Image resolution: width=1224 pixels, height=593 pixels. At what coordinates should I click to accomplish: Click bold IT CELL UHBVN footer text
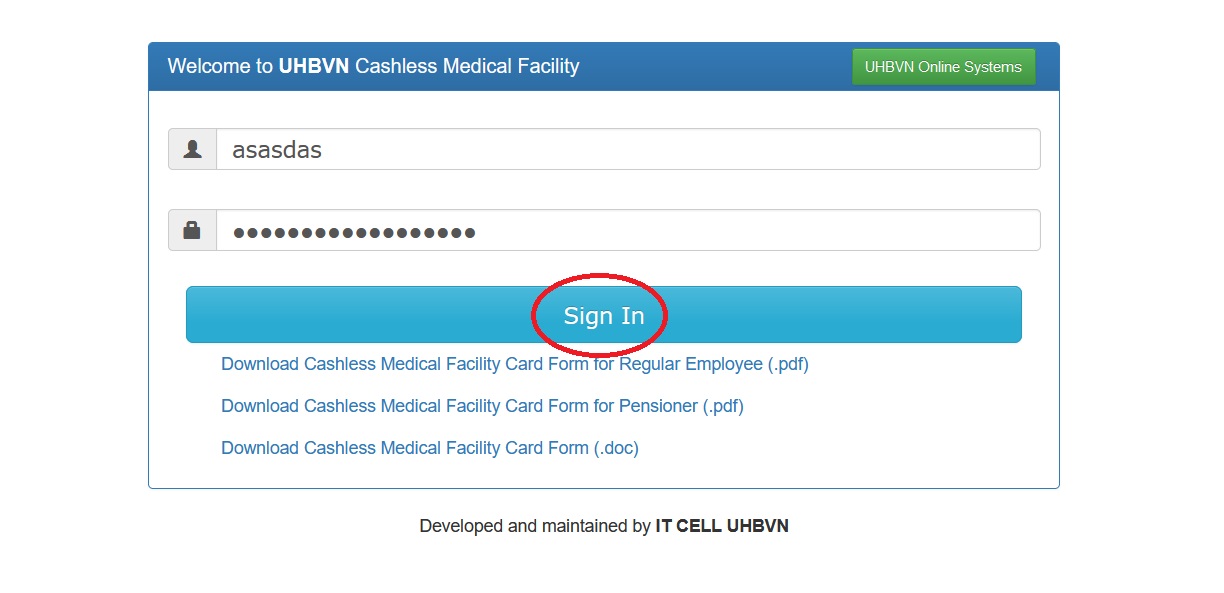coord(722,526)
